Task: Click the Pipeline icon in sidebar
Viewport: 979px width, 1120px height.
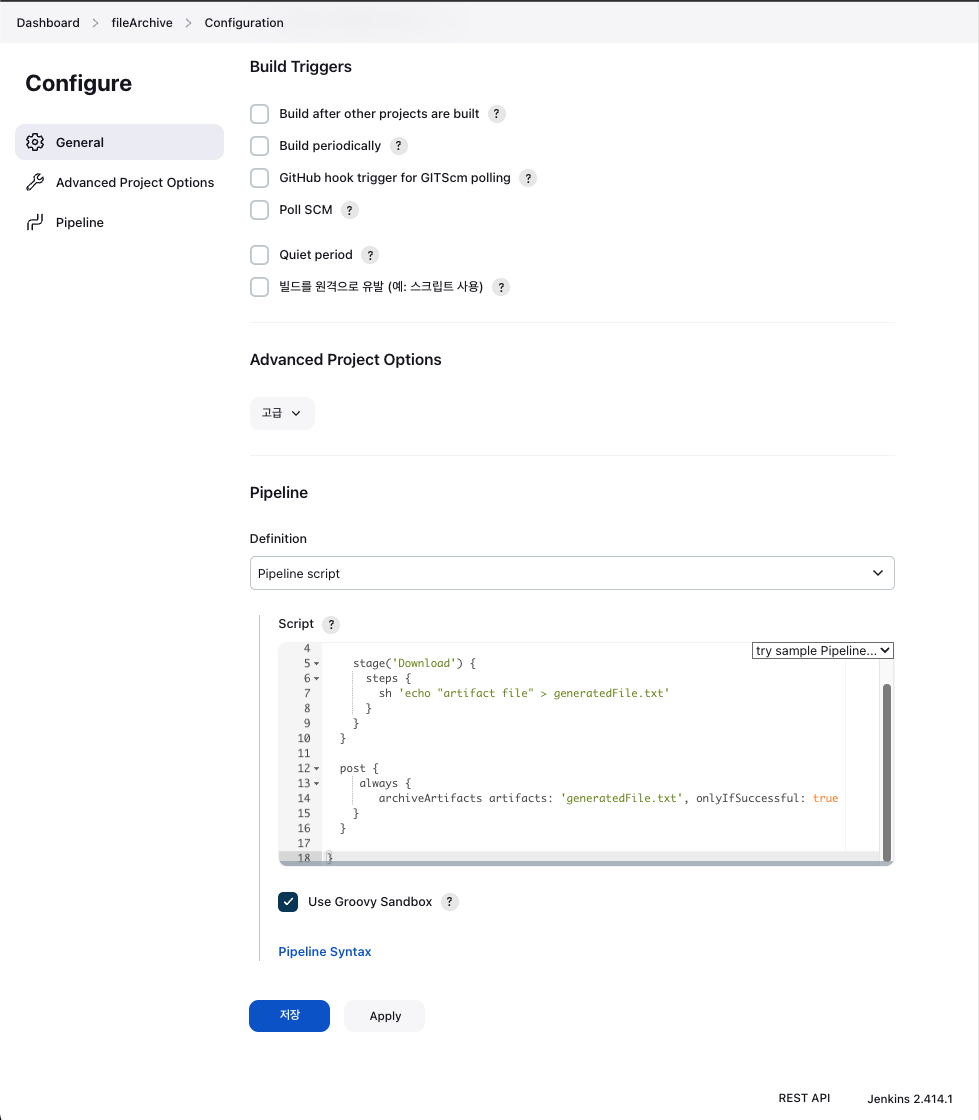Action: (35, 222)
